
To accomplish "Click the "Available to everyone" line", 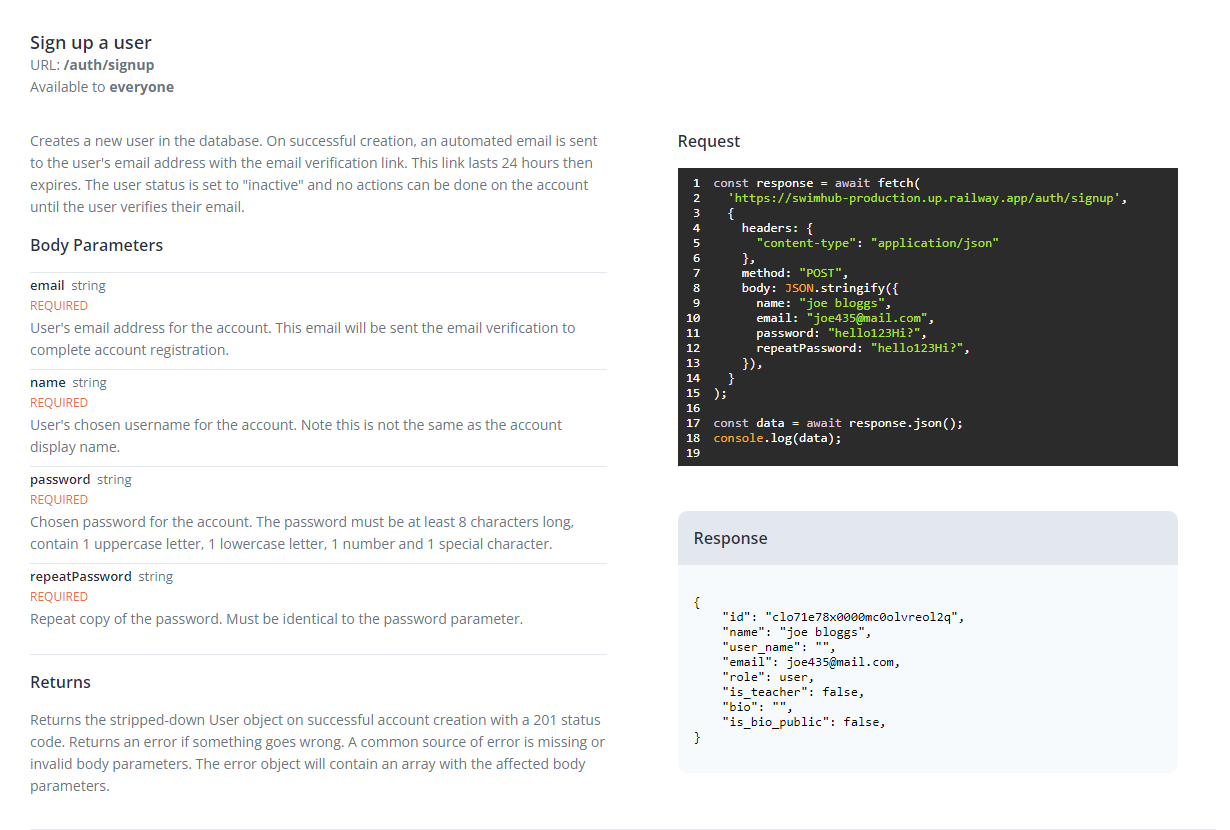I will pos(102,87).
